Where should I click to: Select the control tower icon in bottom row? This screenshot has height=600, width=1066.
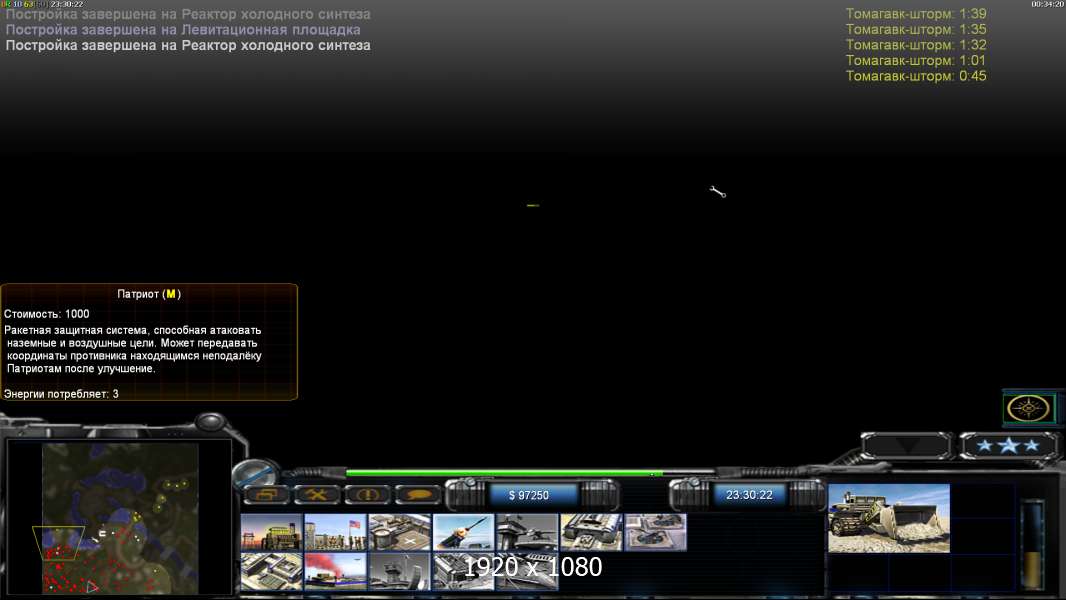pos(399,571)
